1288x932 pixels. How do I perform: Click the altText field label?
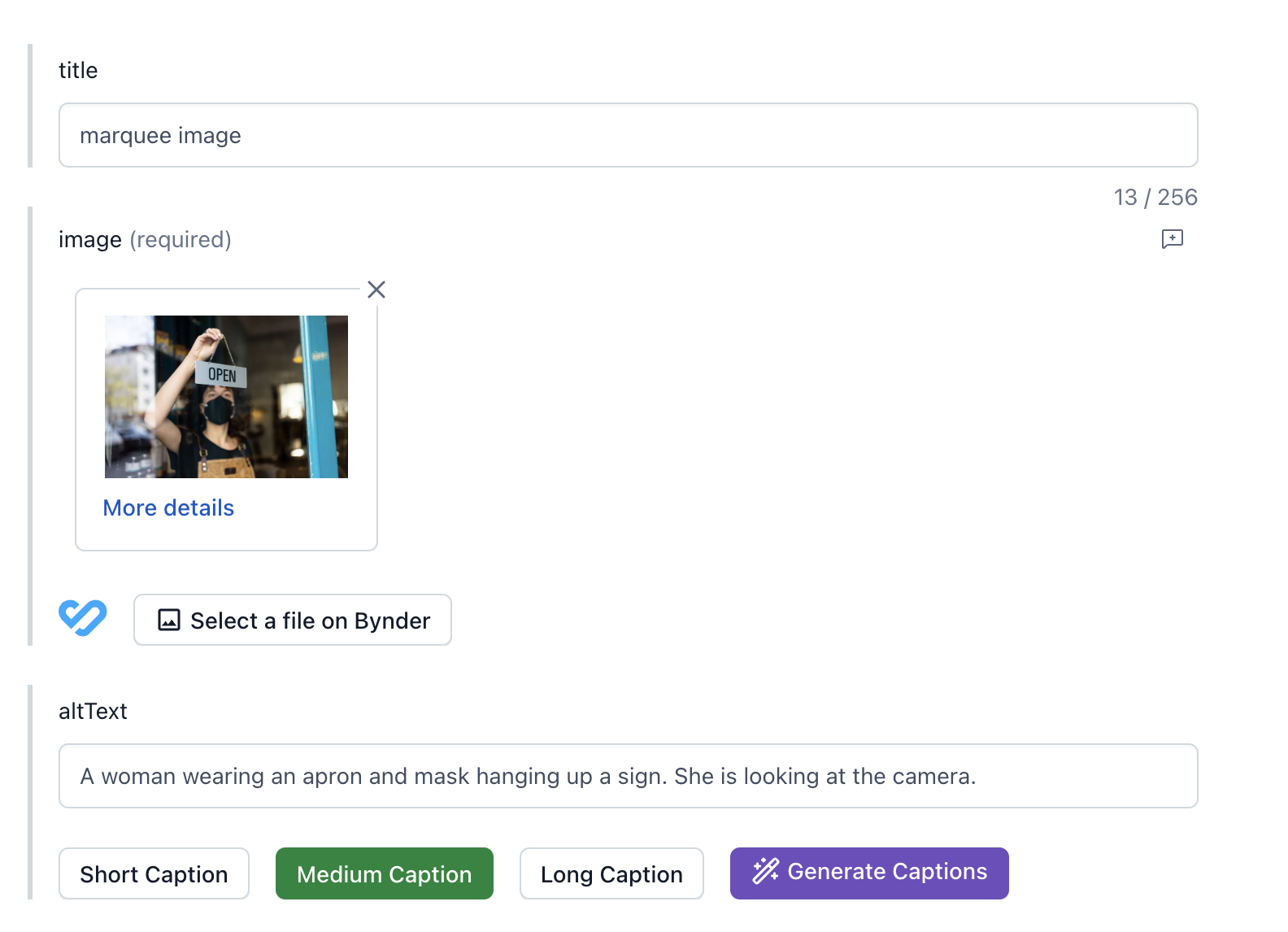(93, 712)
